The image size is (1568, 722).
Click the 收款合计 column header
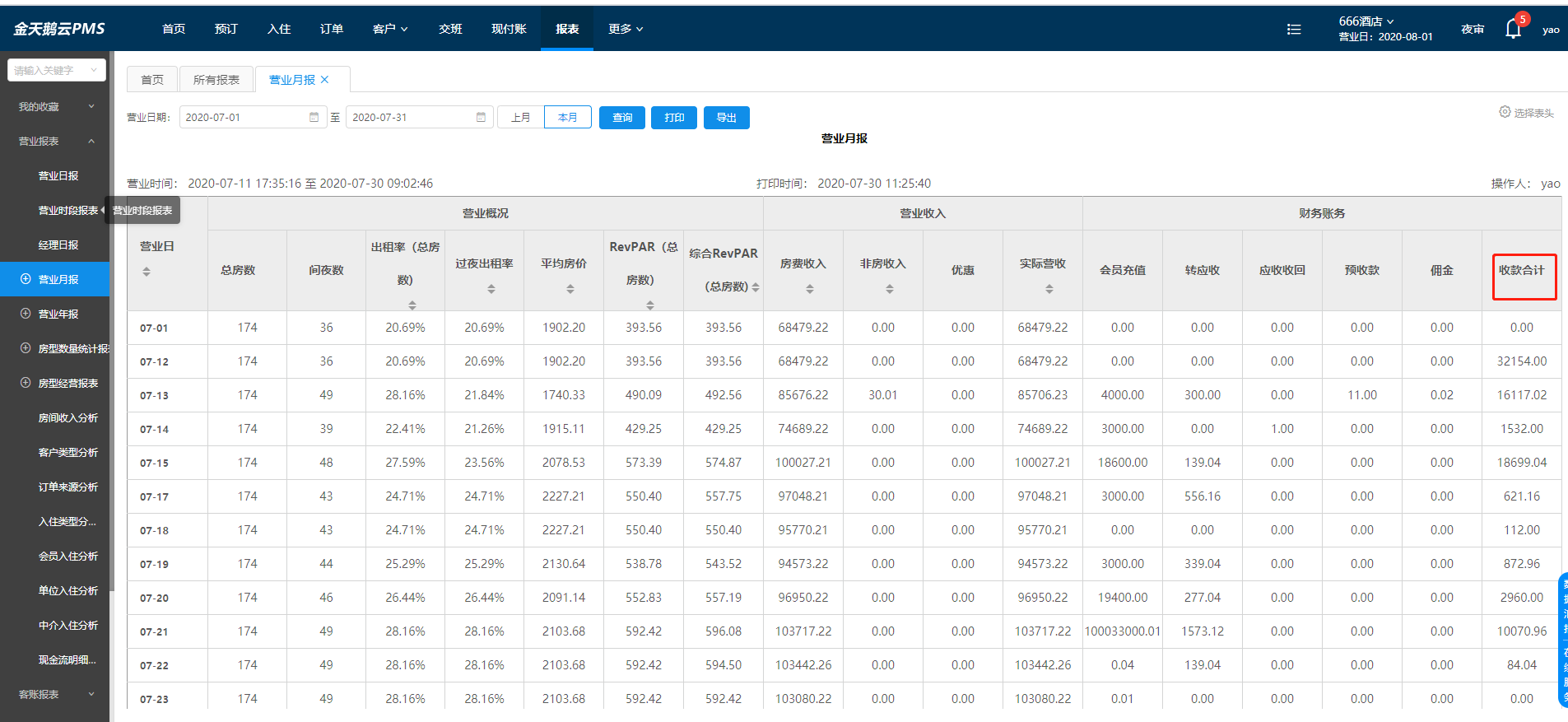(1522, 270)
